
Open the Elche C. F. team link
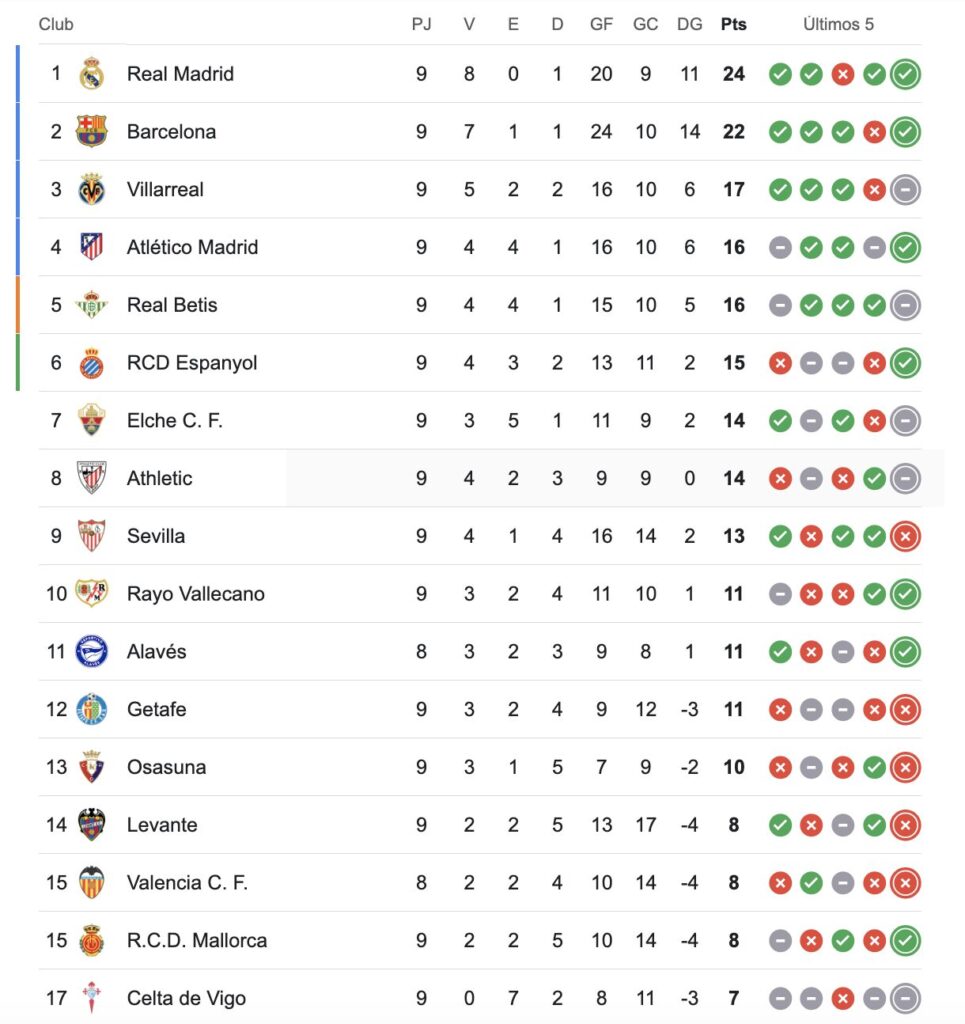(175, 421)
